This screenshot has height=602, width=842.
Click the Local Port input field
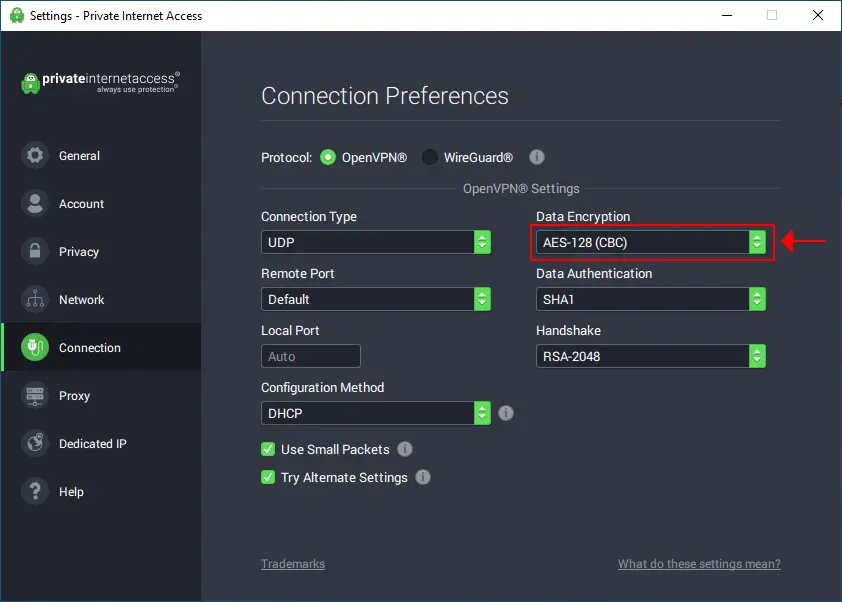pyautogui.click(x=311, y=356)
